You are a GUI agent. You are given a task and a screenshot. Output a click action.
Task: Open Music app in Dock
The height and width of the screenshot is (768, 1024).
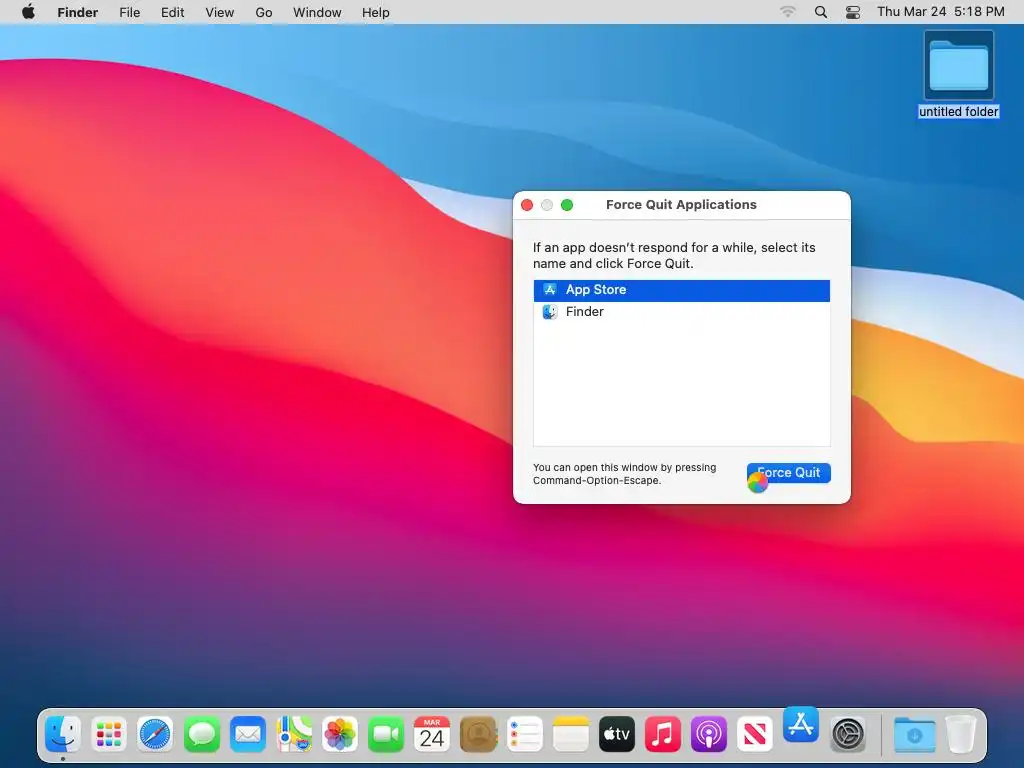(x=663, y=734)
